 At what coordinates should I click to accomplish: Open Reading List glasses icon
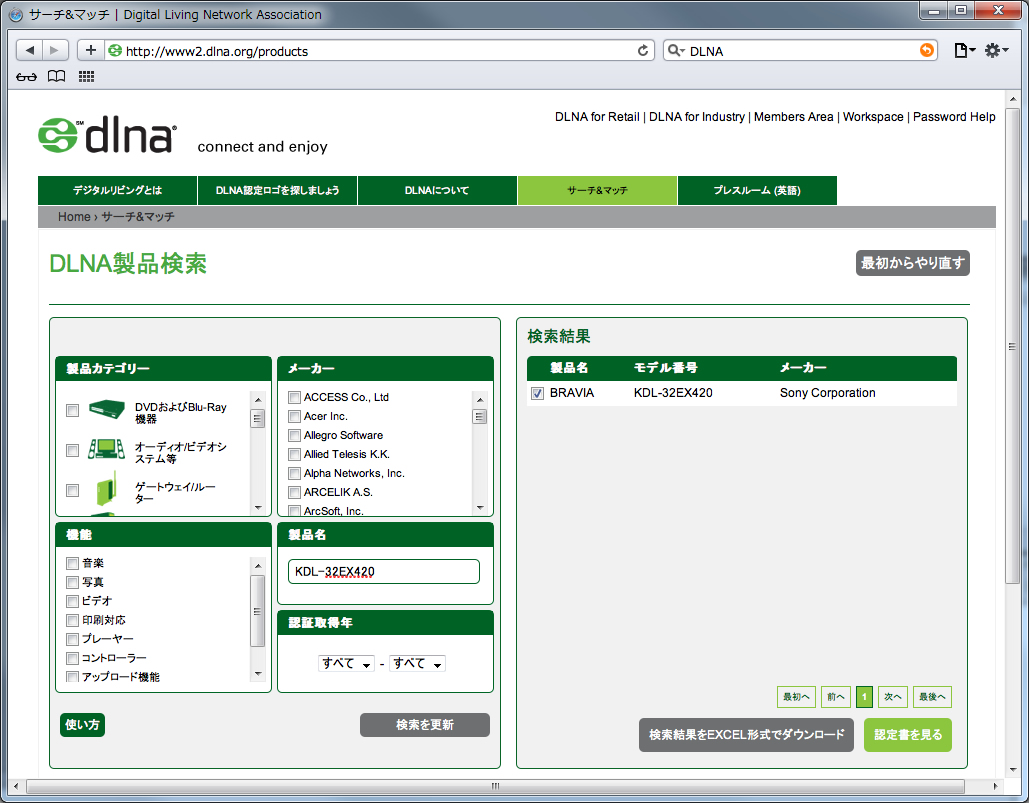[26, 77]
